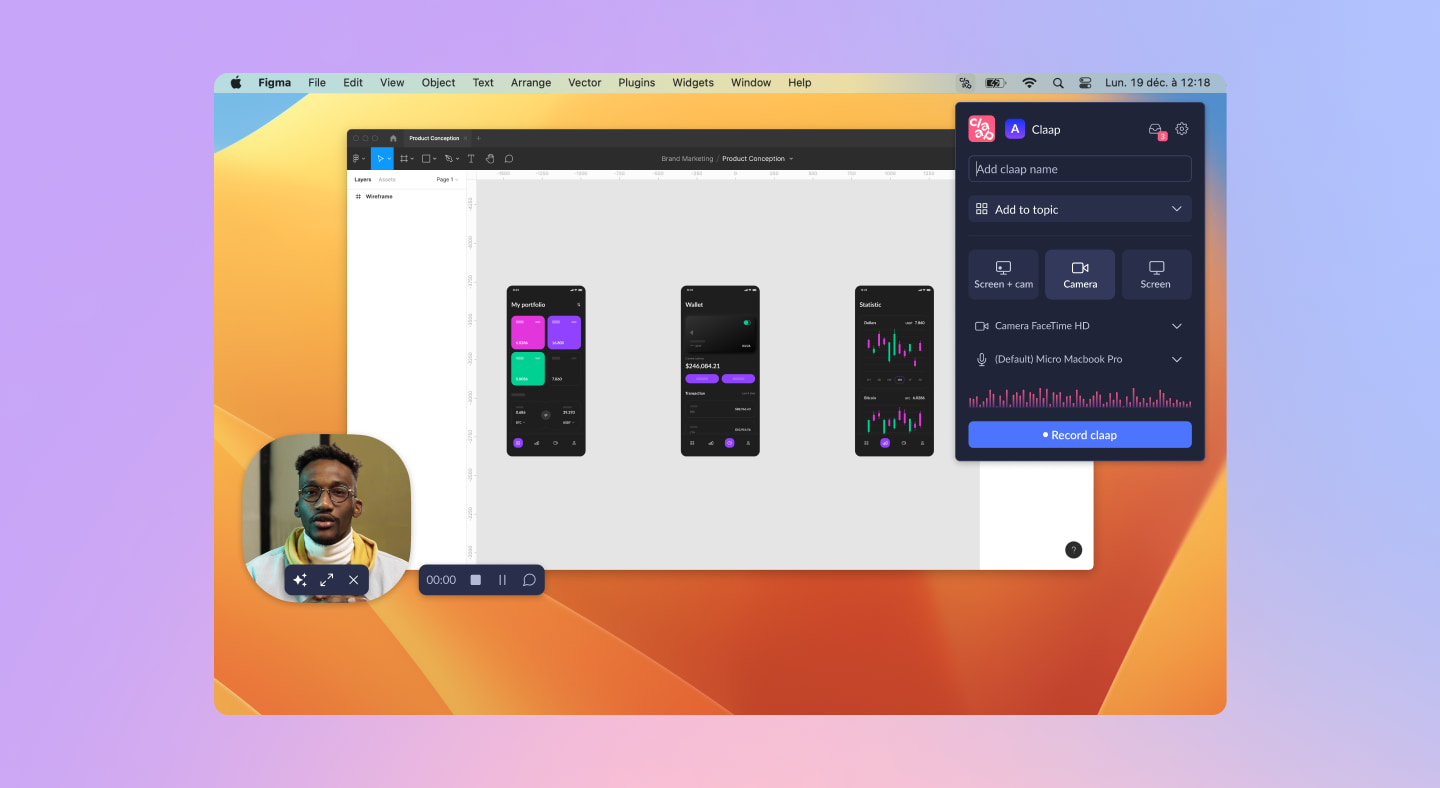Open the Micro Macbook Pro microphone dropdown
1440x788 pixels.
(1080, 359)
